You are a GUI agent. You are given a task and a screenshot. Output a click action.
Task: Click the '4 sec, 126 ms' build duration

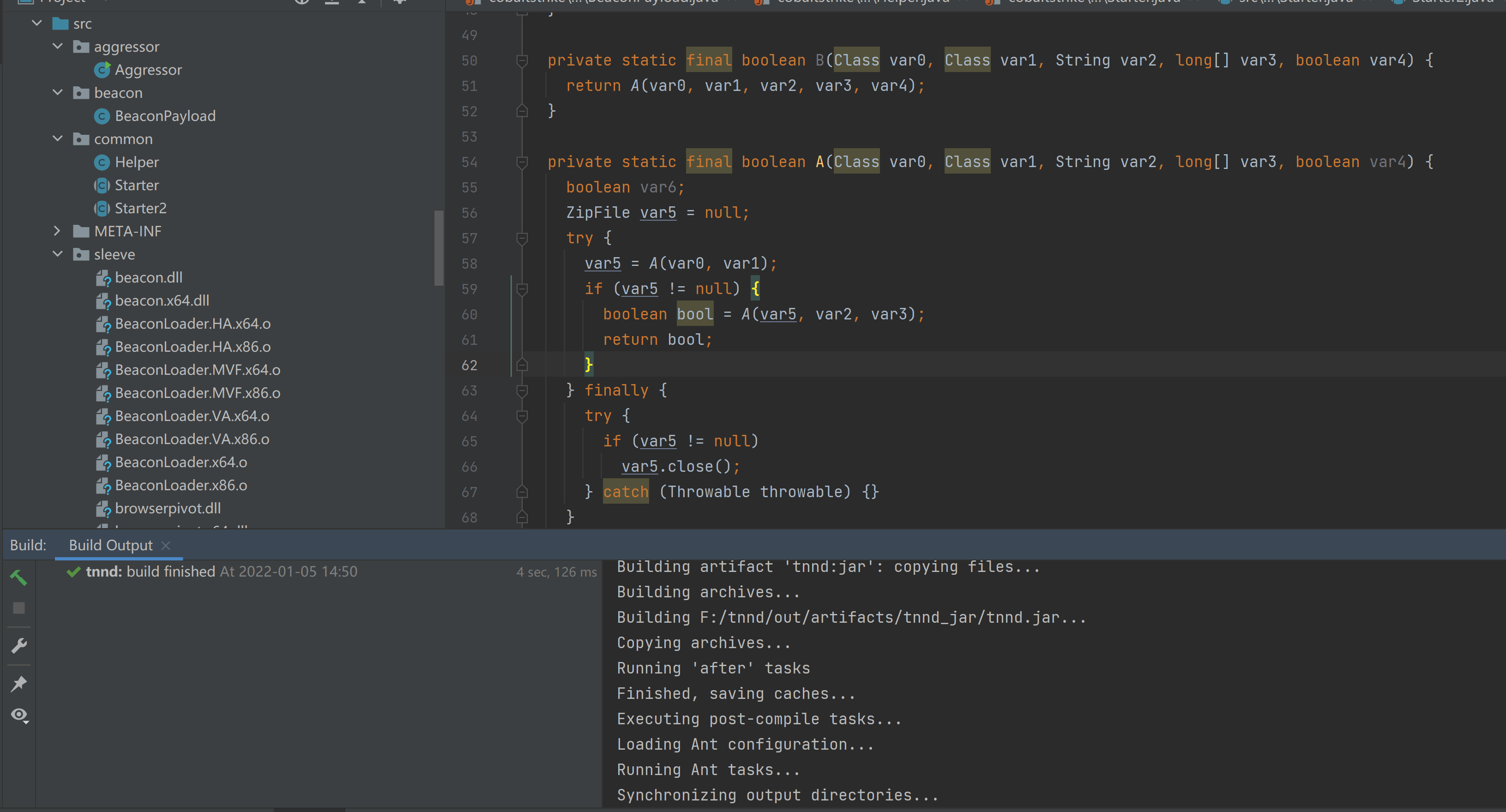click(x=557, y=572)
